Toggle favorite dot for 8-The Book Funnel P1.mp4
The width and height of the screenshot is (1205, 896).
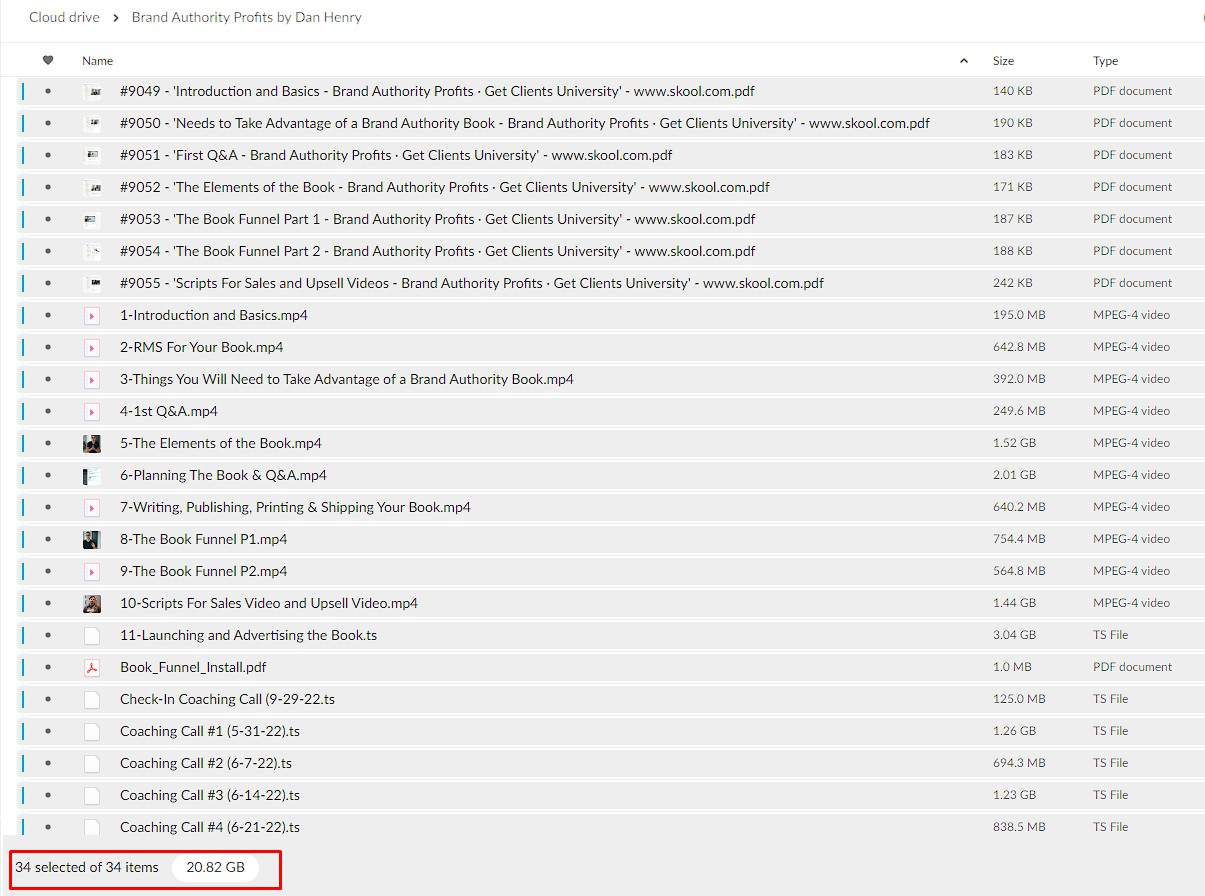(48, 539)
